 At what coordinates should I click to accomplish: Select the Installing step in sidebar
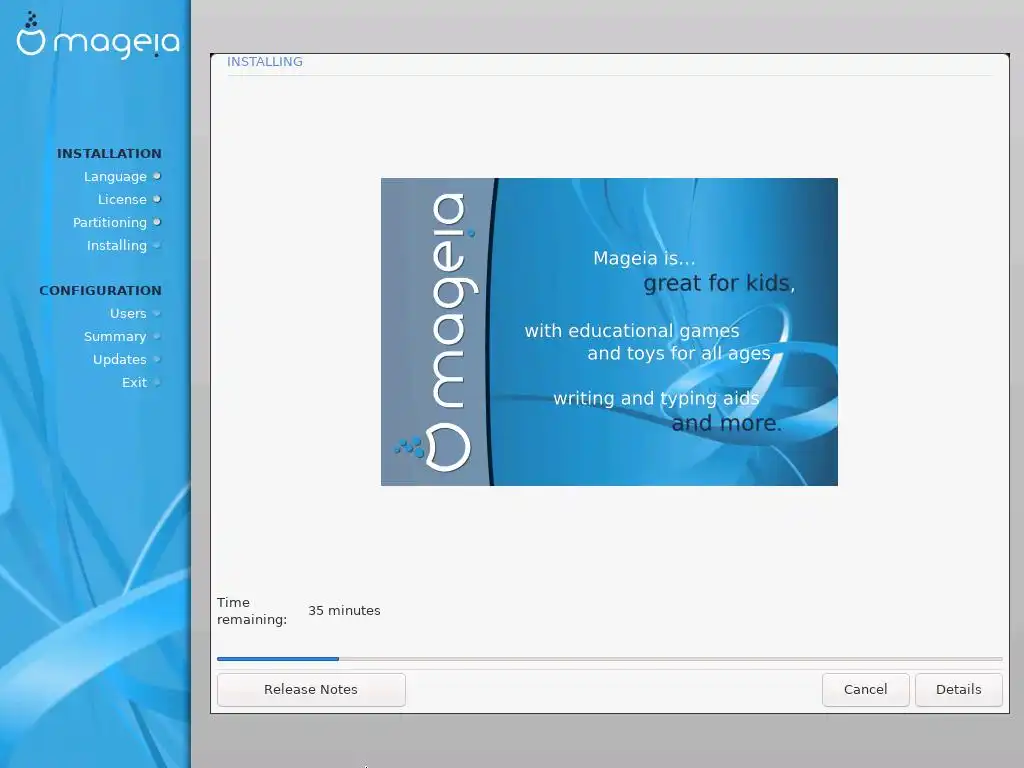click(117, 246)
